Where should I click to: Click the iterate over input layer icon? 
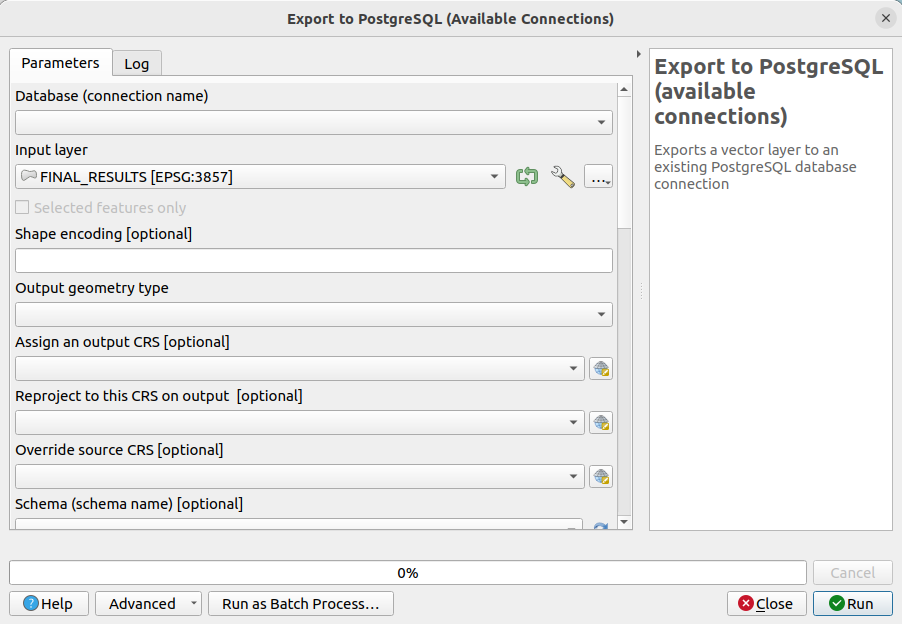527,176
